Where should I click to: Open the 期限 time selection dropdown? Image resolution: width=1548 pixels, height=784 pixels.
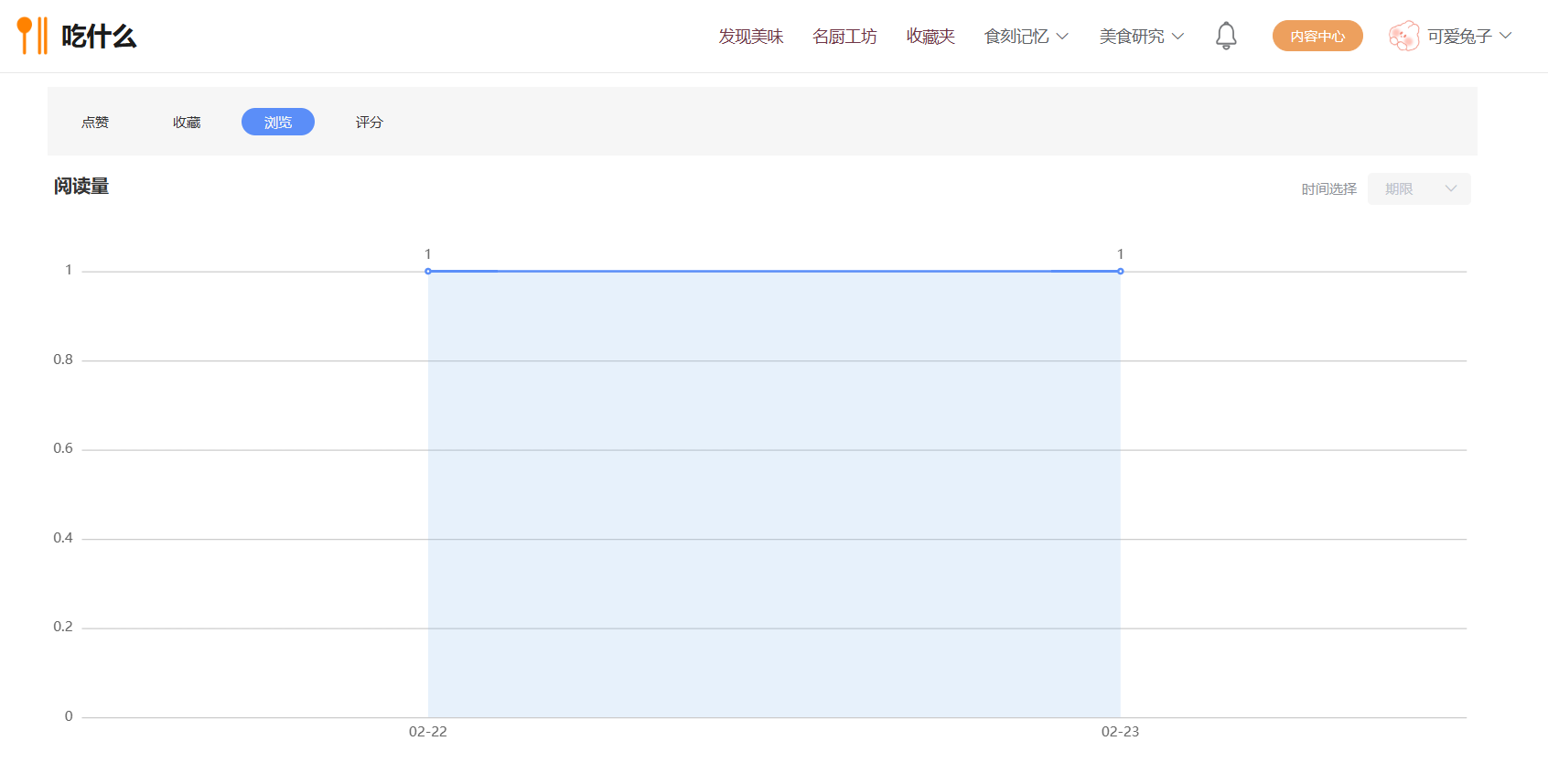click(1419, 188)
